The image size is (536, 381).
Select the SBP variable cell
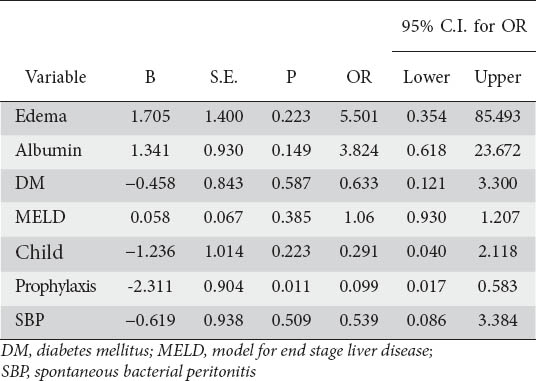pyautogui.click(x=30, y=320)
